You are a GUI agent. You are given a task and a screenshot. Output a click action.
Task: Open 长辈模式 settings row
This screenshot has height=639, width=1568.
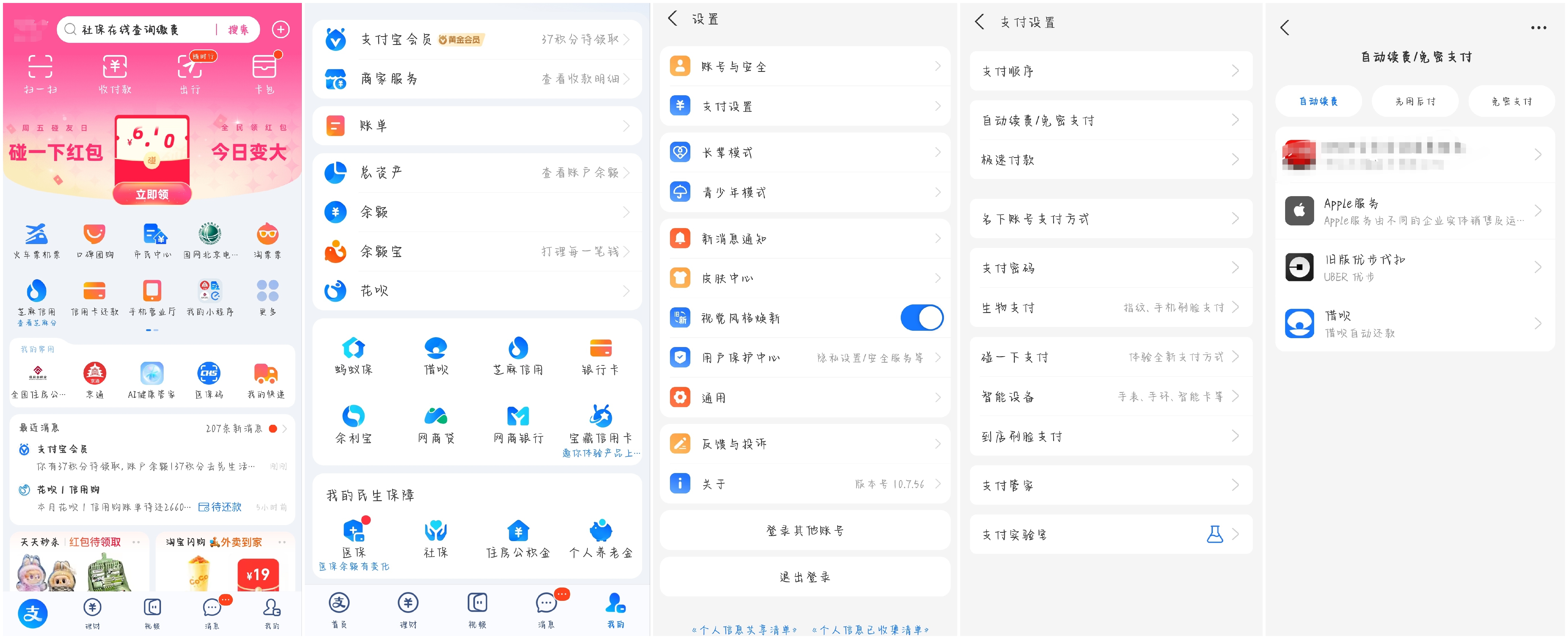[805, 152]
